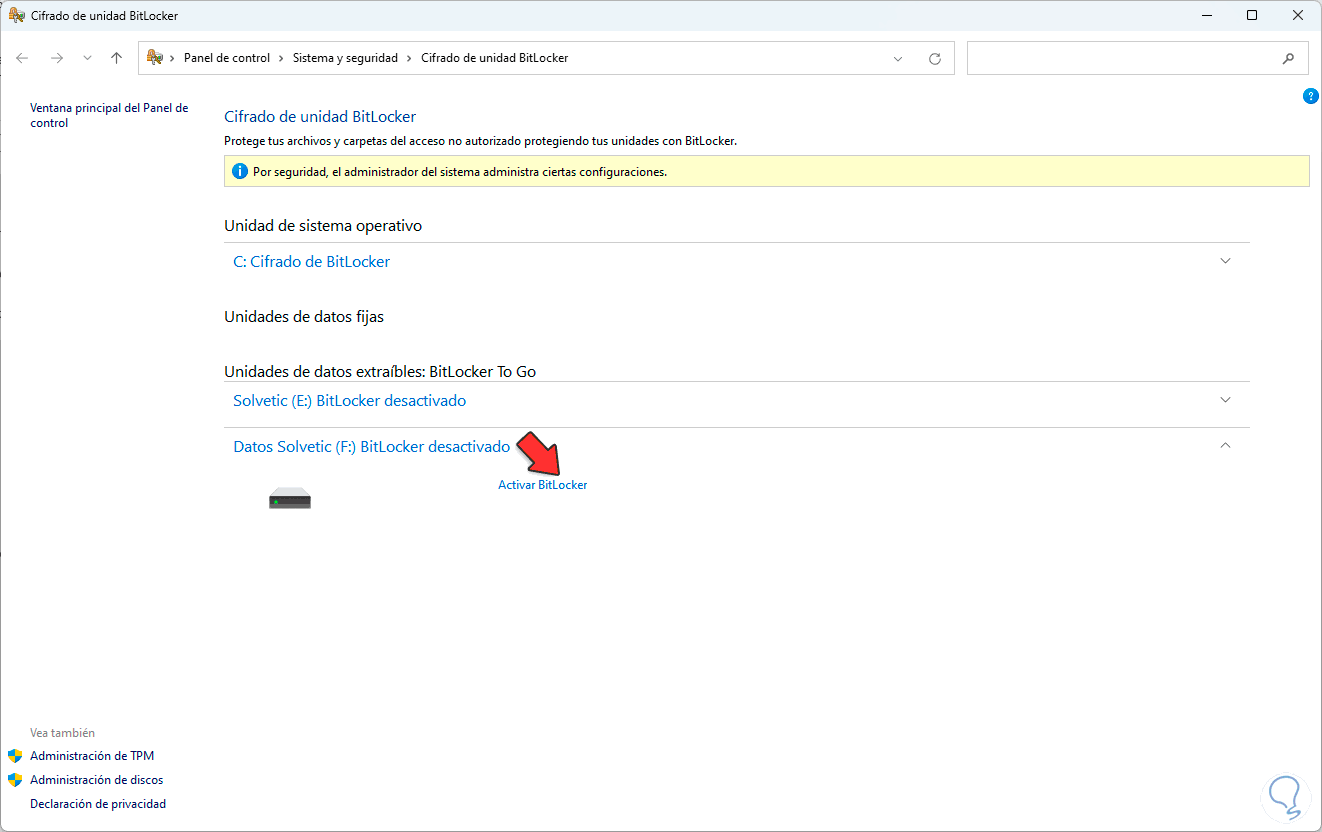Image resolution: width=1322 pixels, height=832 pixels.
Task: Open recent locations dropdown arrow
Action: click(87, 58)
